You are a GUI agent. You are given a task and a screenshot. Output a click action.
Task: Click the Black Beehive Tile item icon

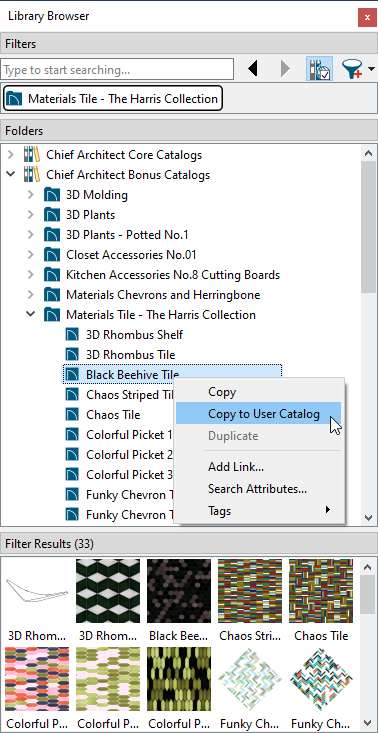(x=72, y=374)
